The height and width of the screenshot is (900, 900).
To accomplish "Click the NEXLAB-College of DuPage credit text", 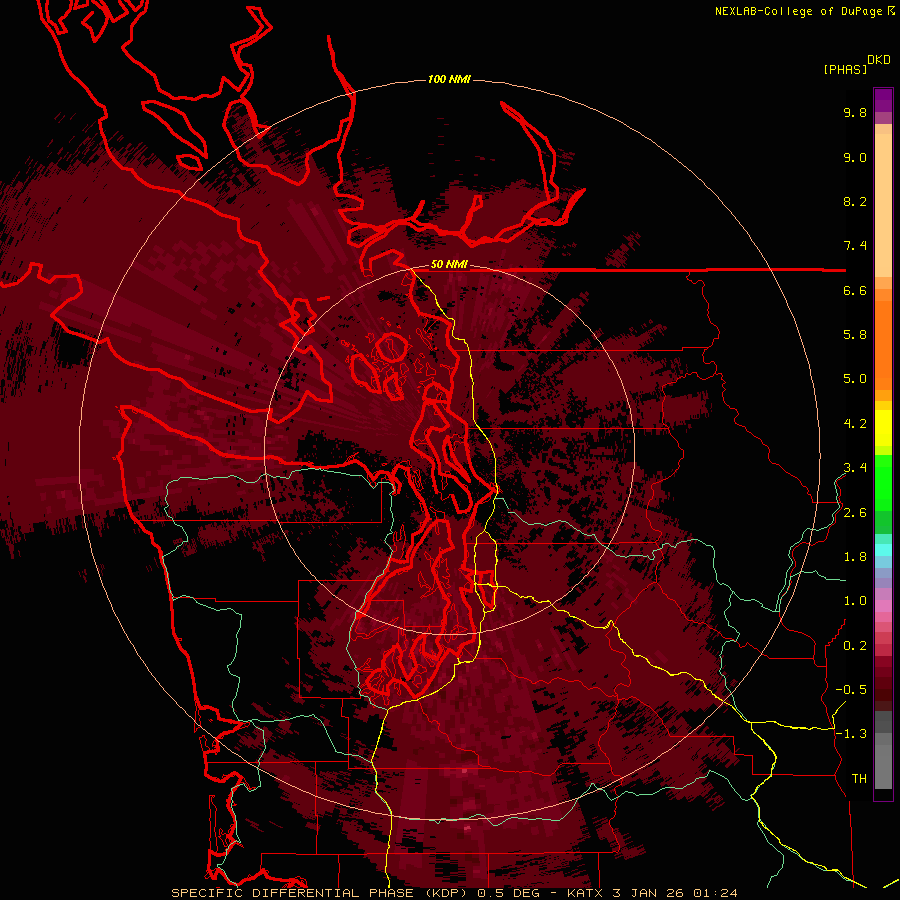I will pyautogui.click(x=798, y=11).
